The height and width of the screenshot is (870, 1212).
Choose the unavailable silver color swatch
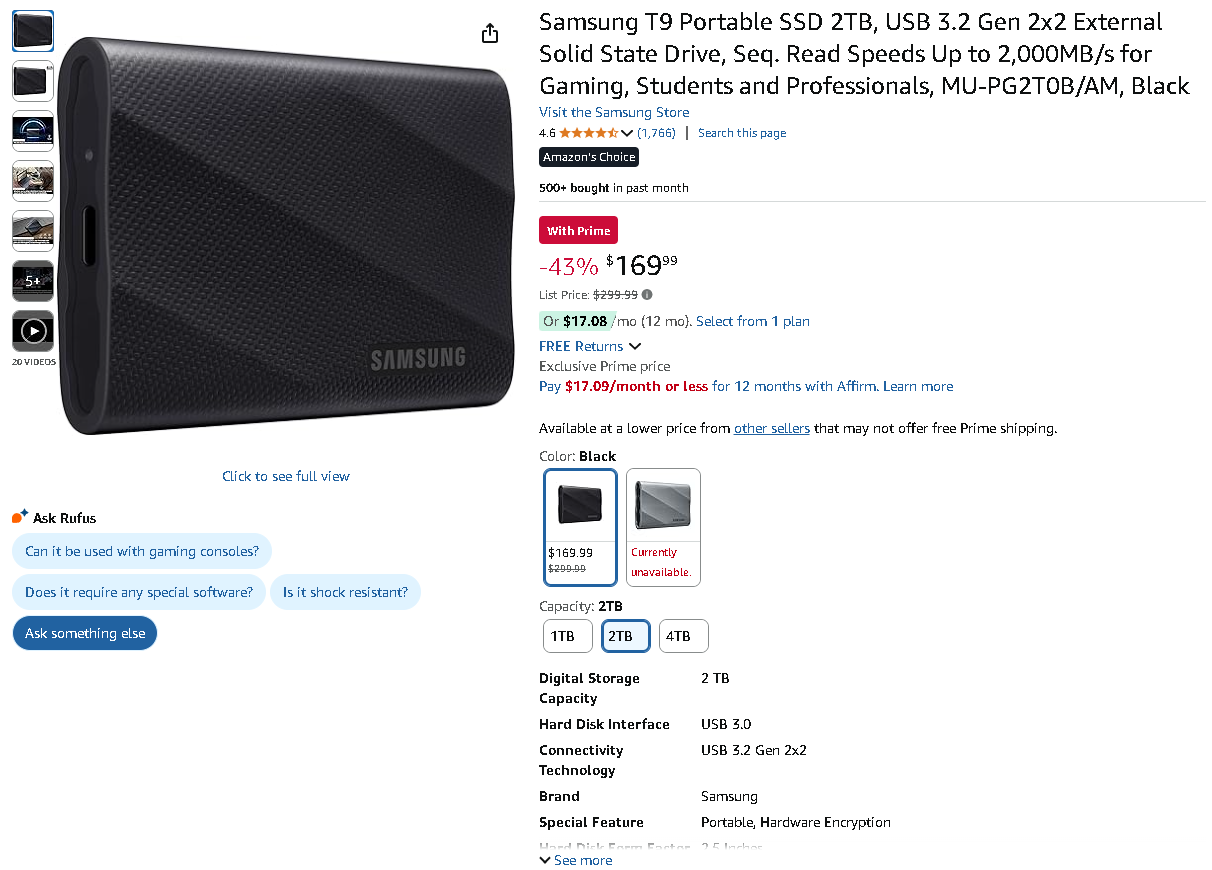(x=663, y=526)
